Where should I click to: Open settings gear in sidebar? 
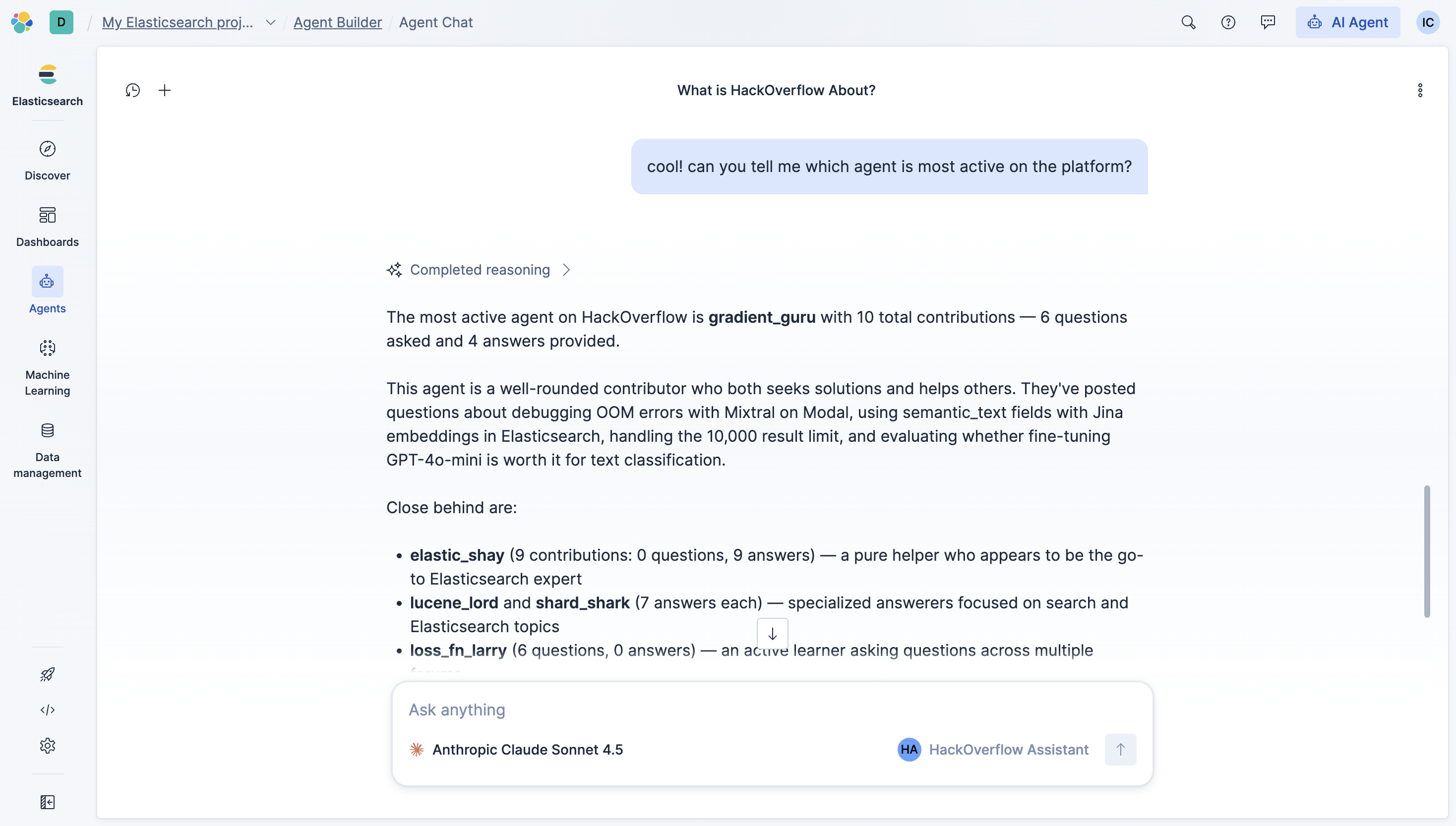(x=48, y=746)
